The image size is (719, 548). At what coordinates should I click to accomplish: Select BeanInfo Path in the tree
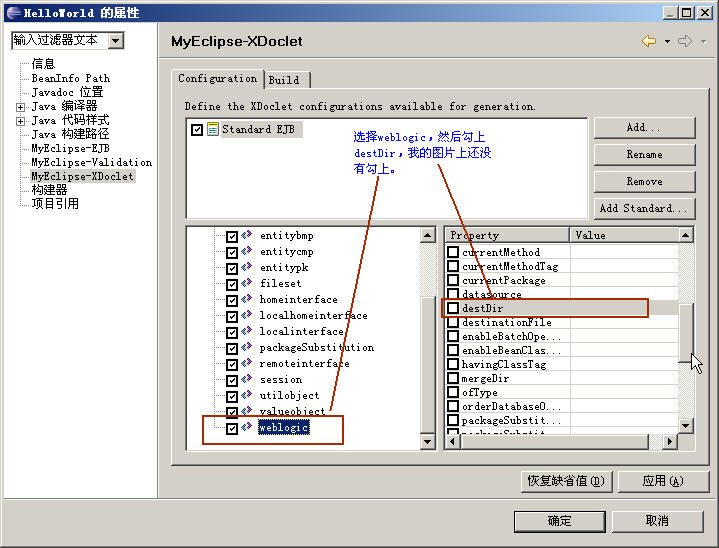click(x=71, y=78)
